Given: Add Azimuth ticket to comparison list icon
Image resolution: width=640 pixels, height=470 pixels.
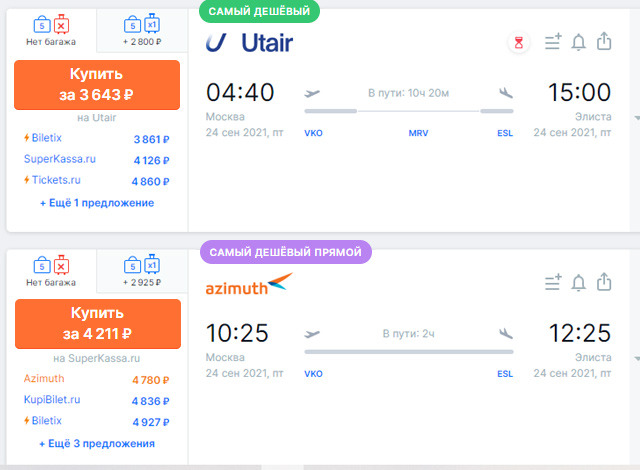Looking at the screenshot, I should tap(553, 282).
